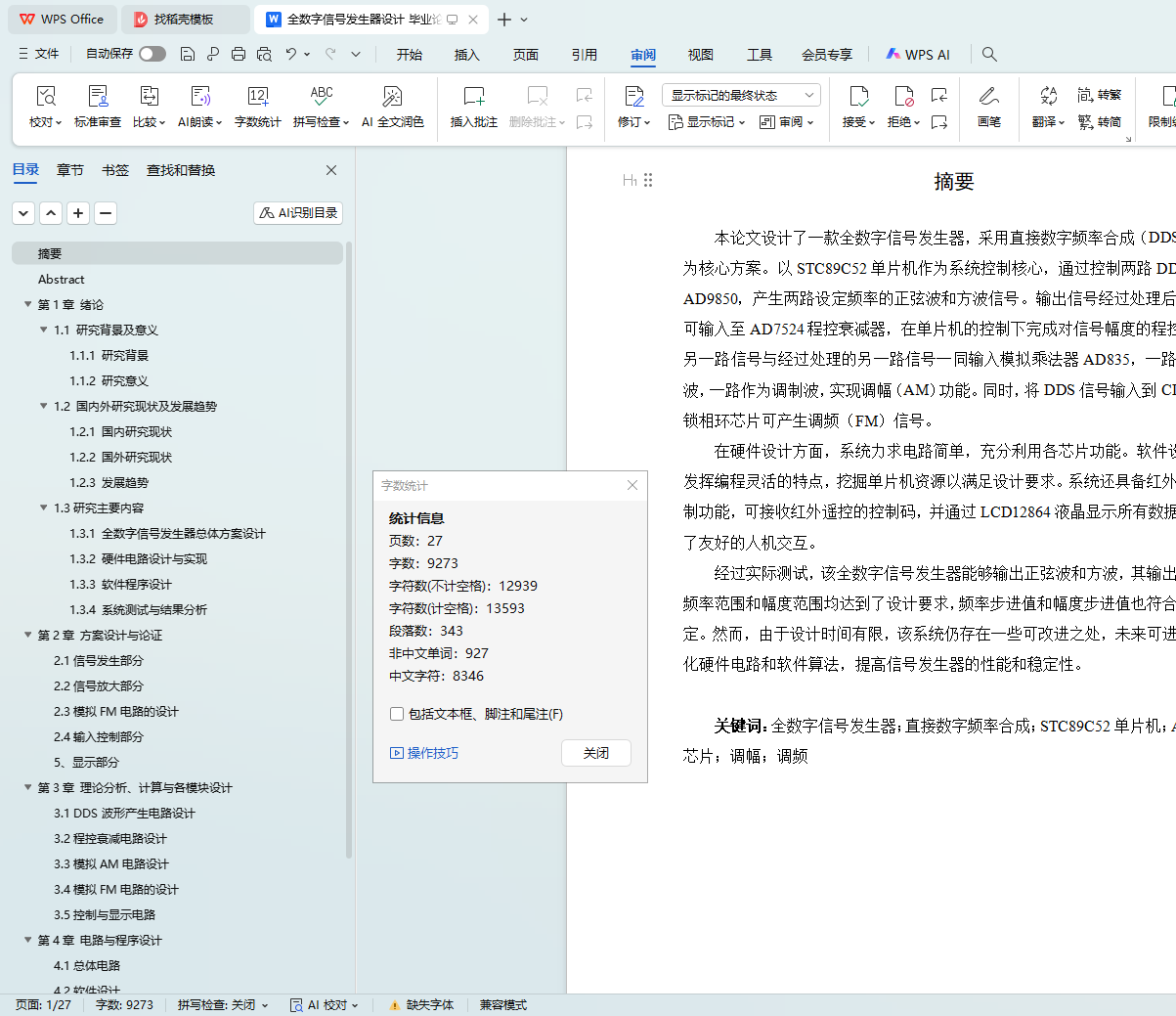Switch to the 书签 sidebar tab
Image resolution: width=1176 pixels, height=1016 pixels.
[115, 170]
